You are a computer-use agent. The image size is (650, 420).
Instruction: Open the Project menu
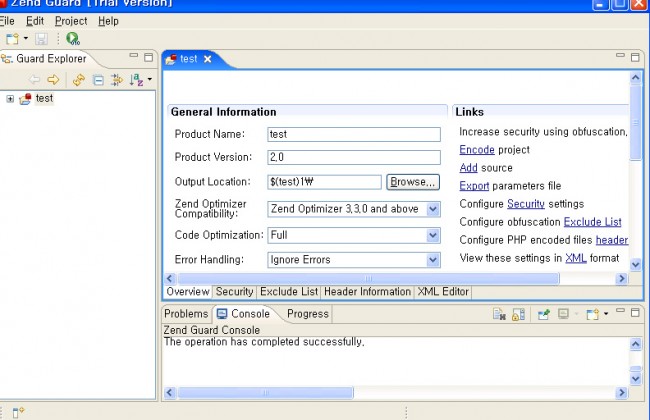pos(71,20)
